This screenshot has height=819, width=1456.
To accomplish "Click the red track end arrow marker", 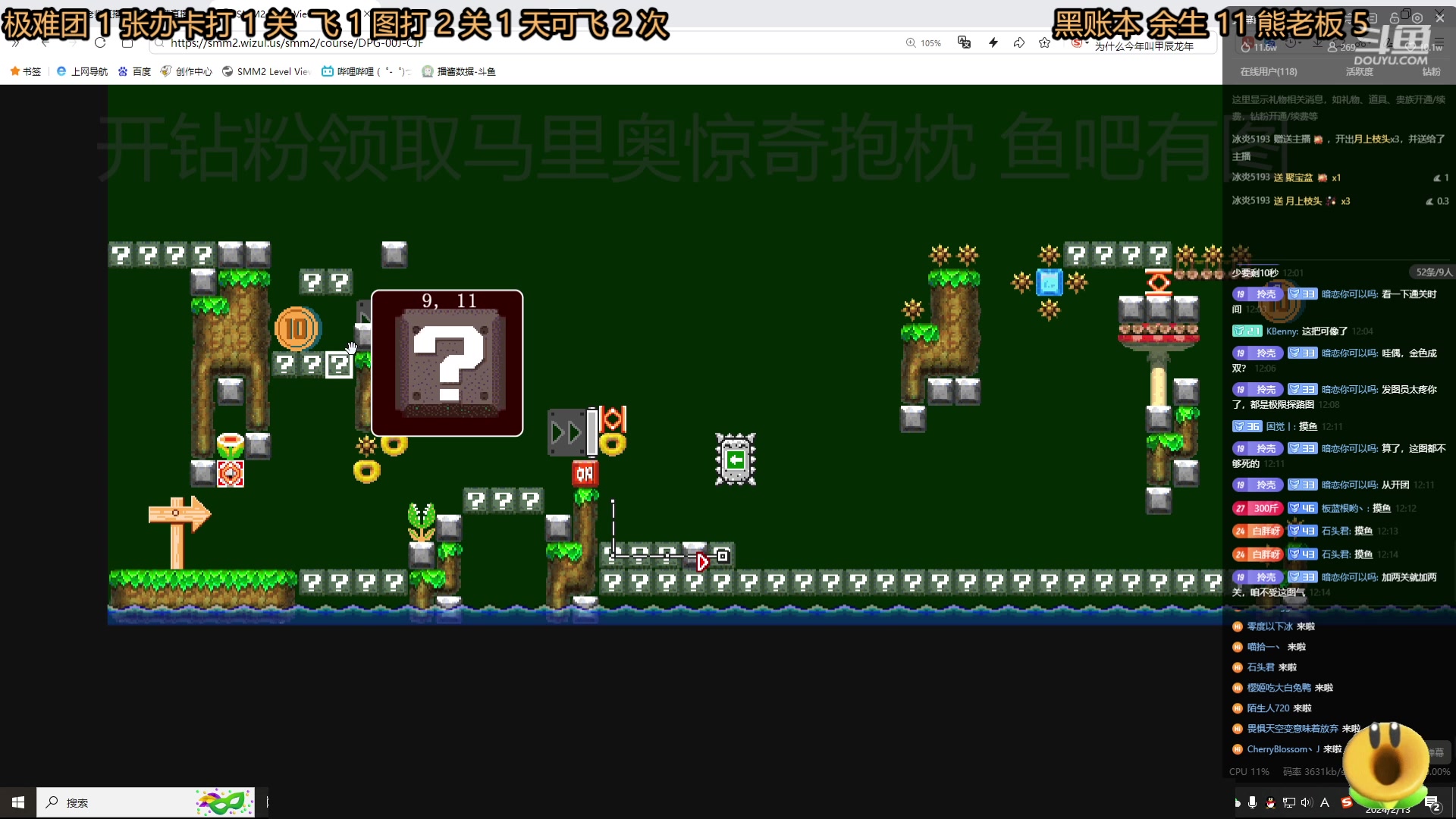I will click(702, 561).
